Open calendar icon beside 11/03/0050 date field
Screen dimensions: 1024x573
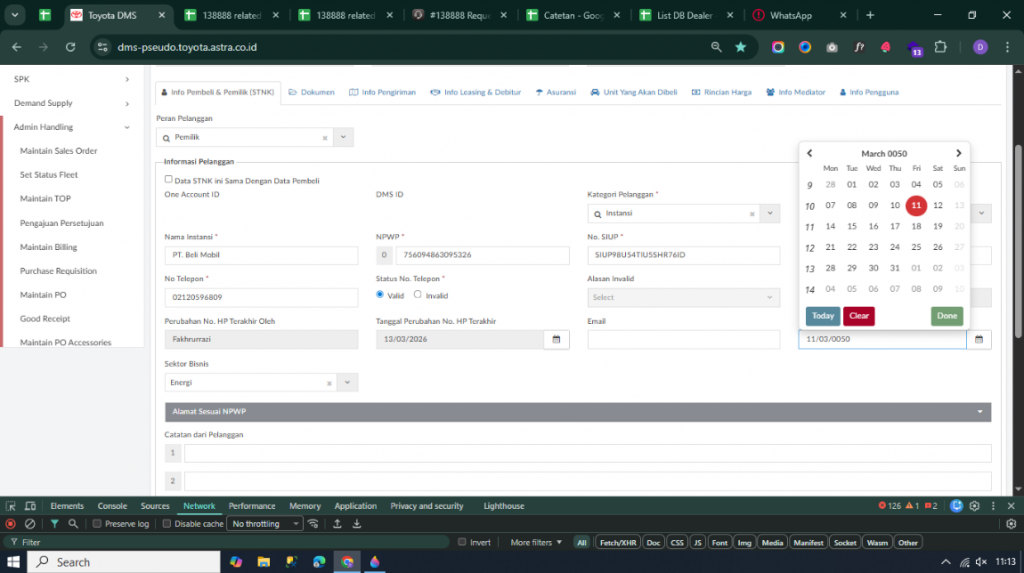(979, 340)
